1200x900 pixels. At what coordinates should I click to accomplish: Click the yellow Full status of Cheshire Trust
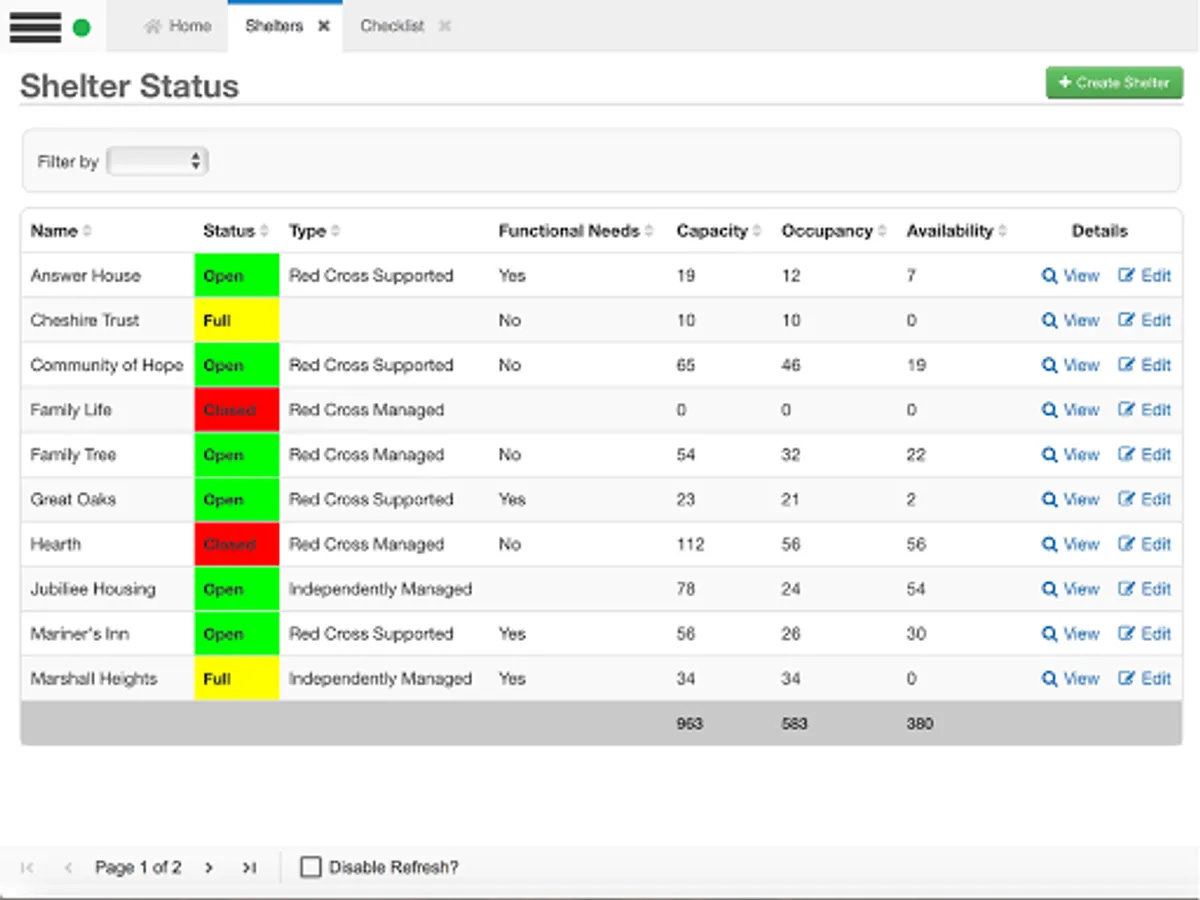pyautogui.click(x=236, y=321)
